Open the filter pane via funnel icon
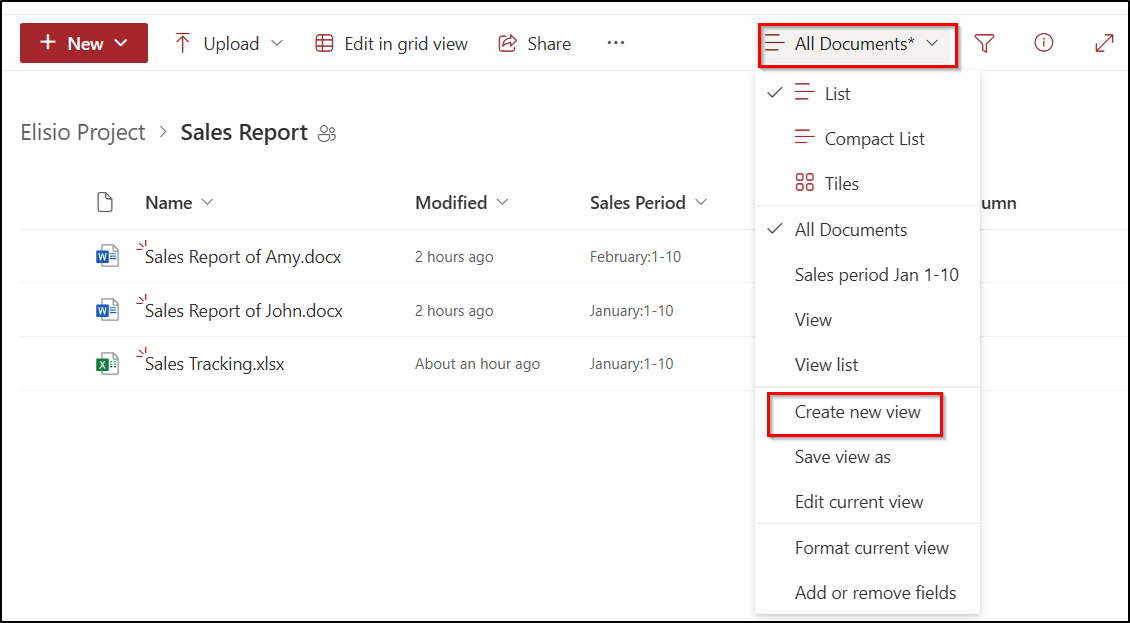 click(x=985, y=43)
